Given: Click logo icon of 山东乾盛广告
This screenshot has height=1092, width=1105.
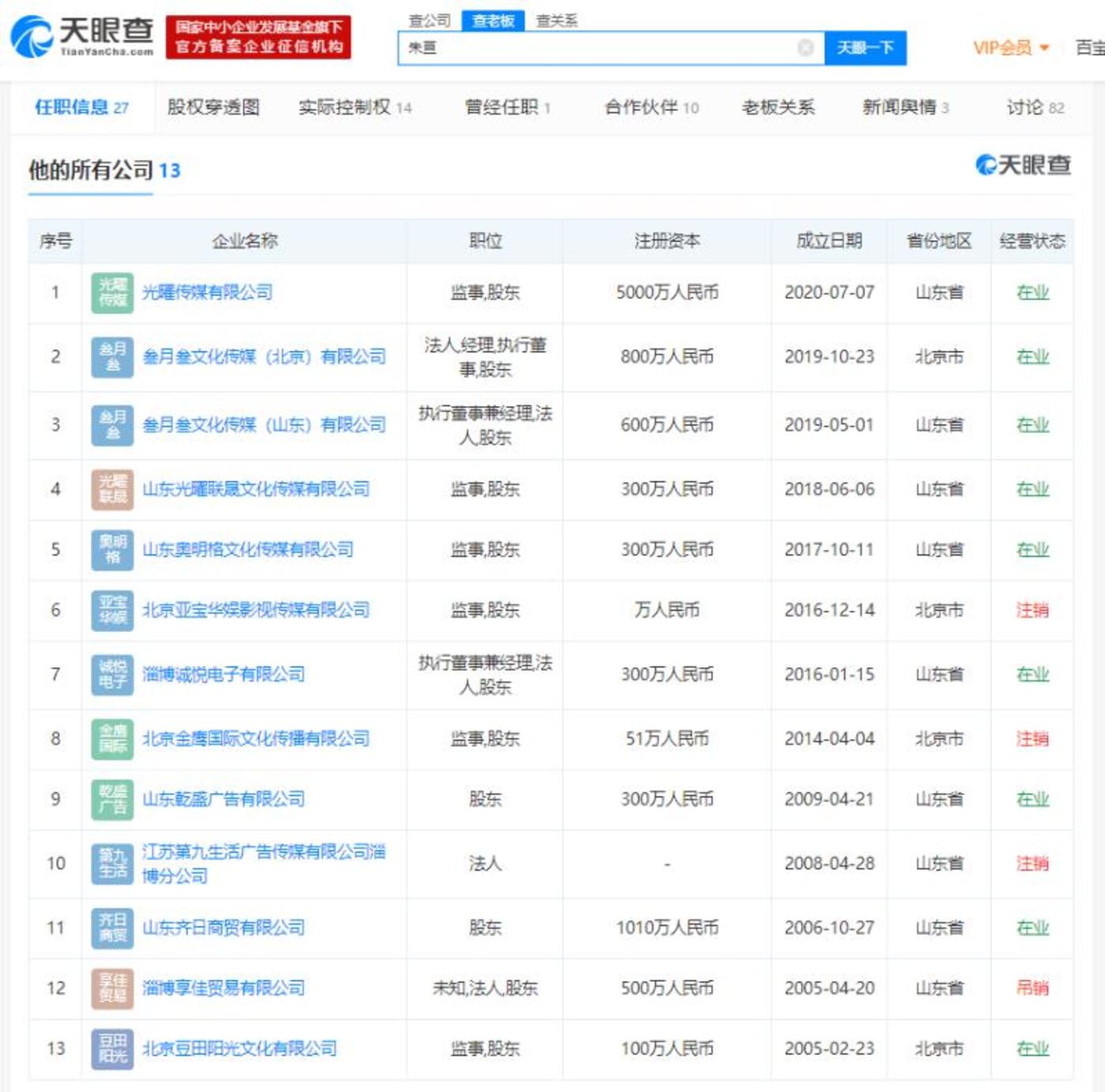Looking at the screenshot, I should pos(112,799).
